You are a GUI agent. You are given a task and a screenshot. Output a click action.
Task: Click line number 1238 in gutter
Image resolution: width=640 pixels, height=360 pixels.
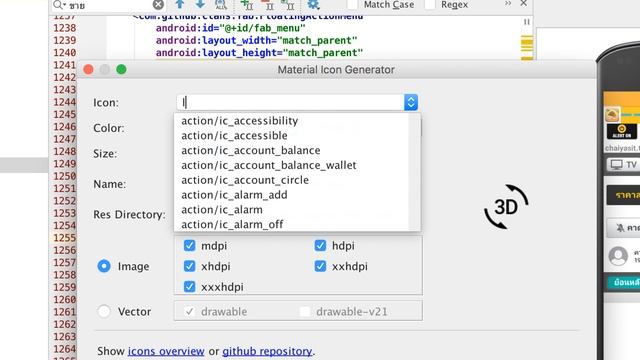pos(64,28)
